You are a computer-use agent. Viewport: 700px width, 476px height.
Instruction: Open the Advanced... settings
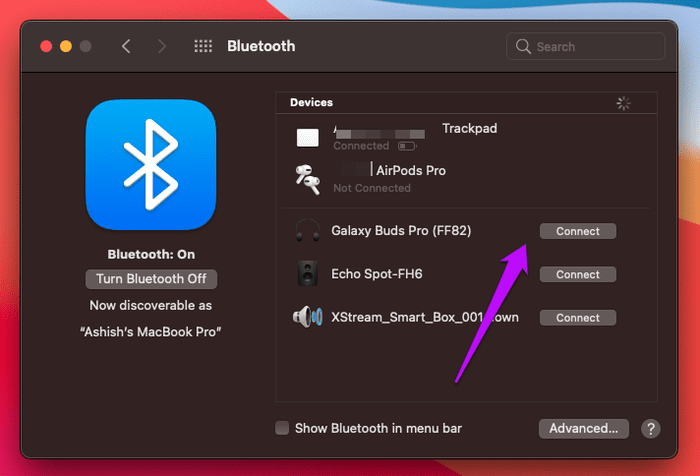click(x=583, y=429)
